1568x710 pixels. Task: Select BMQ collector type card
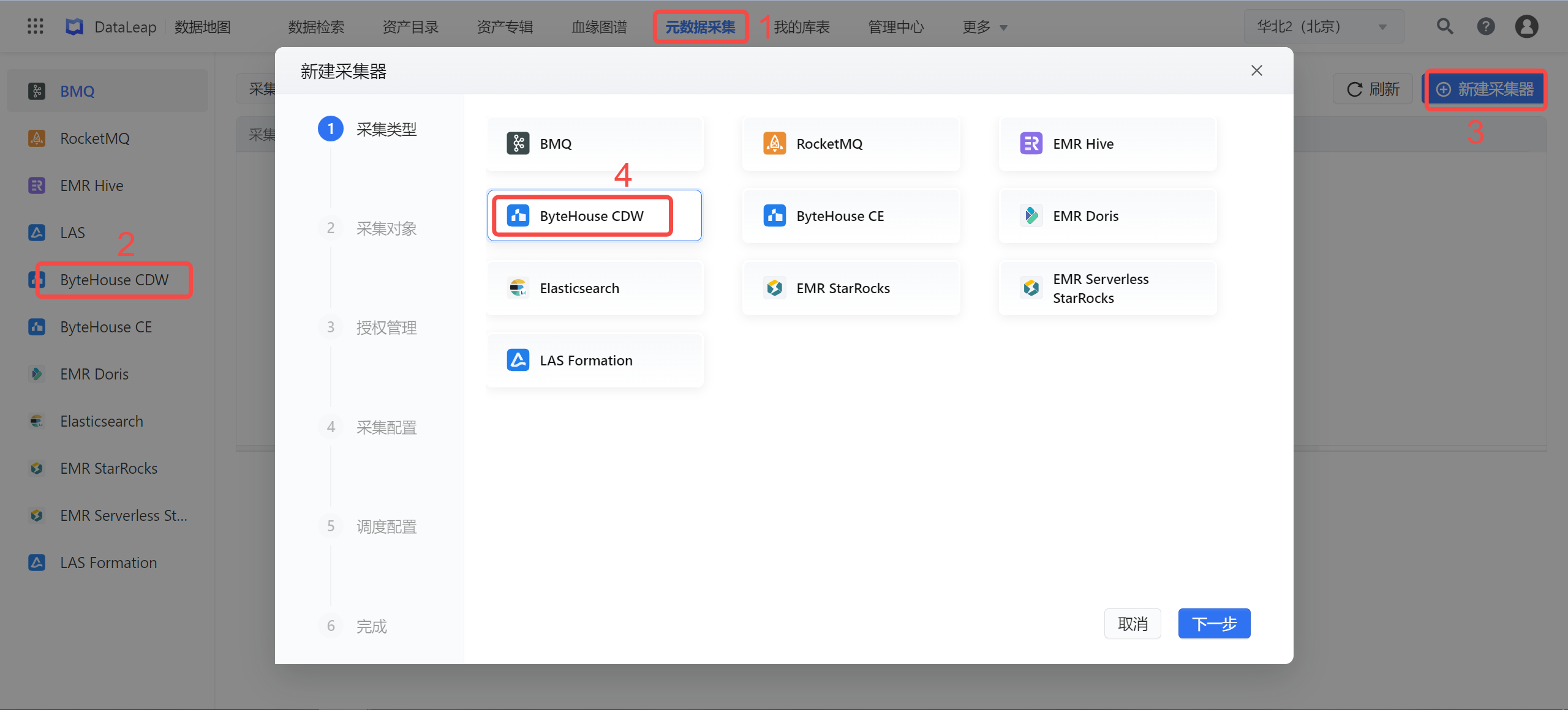595,144
